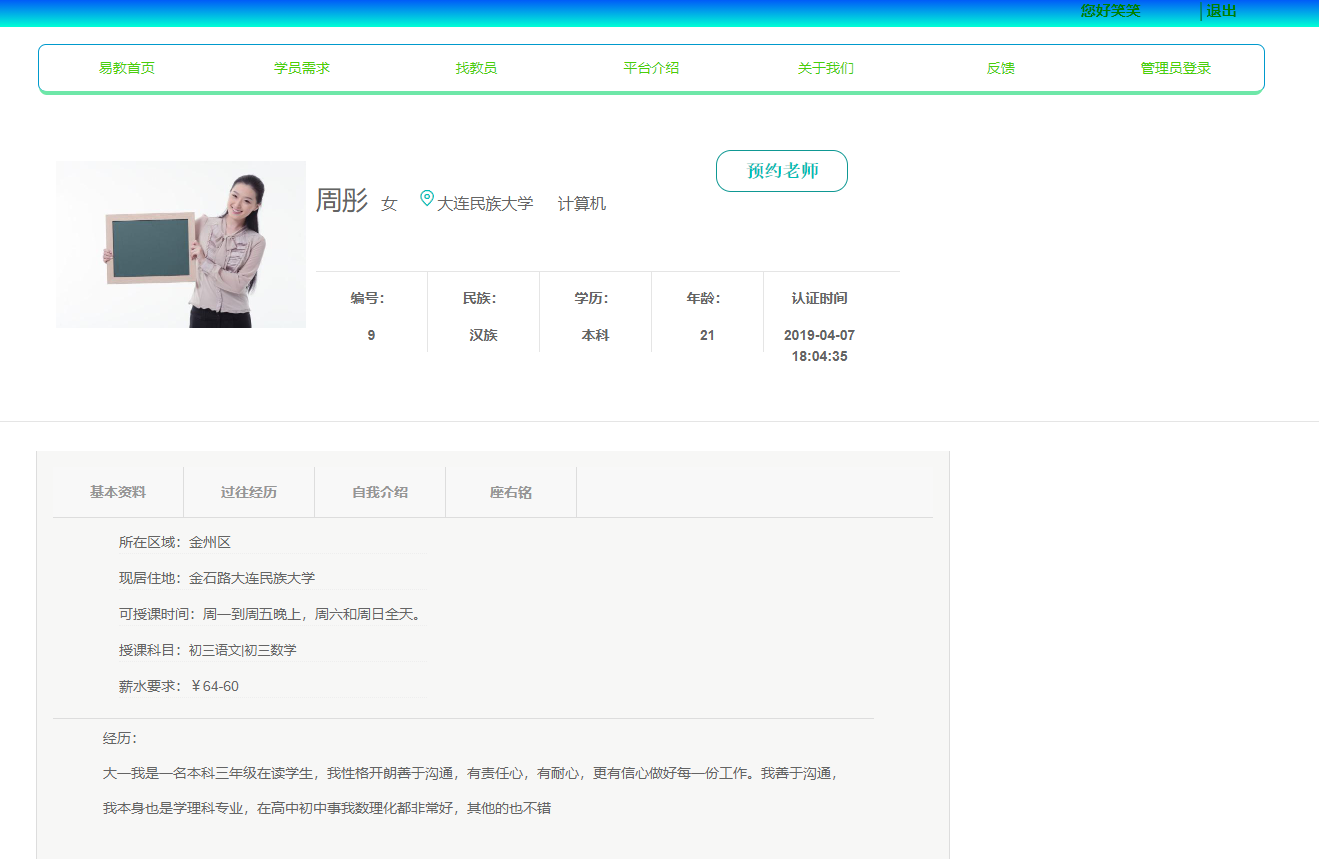Select the 座右铭 tab

coord(510,491)
